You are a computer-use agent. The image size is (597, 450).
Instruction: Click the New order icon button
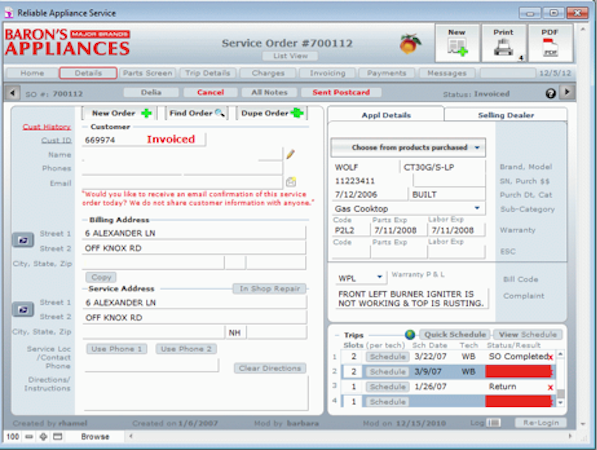[457, 43]
